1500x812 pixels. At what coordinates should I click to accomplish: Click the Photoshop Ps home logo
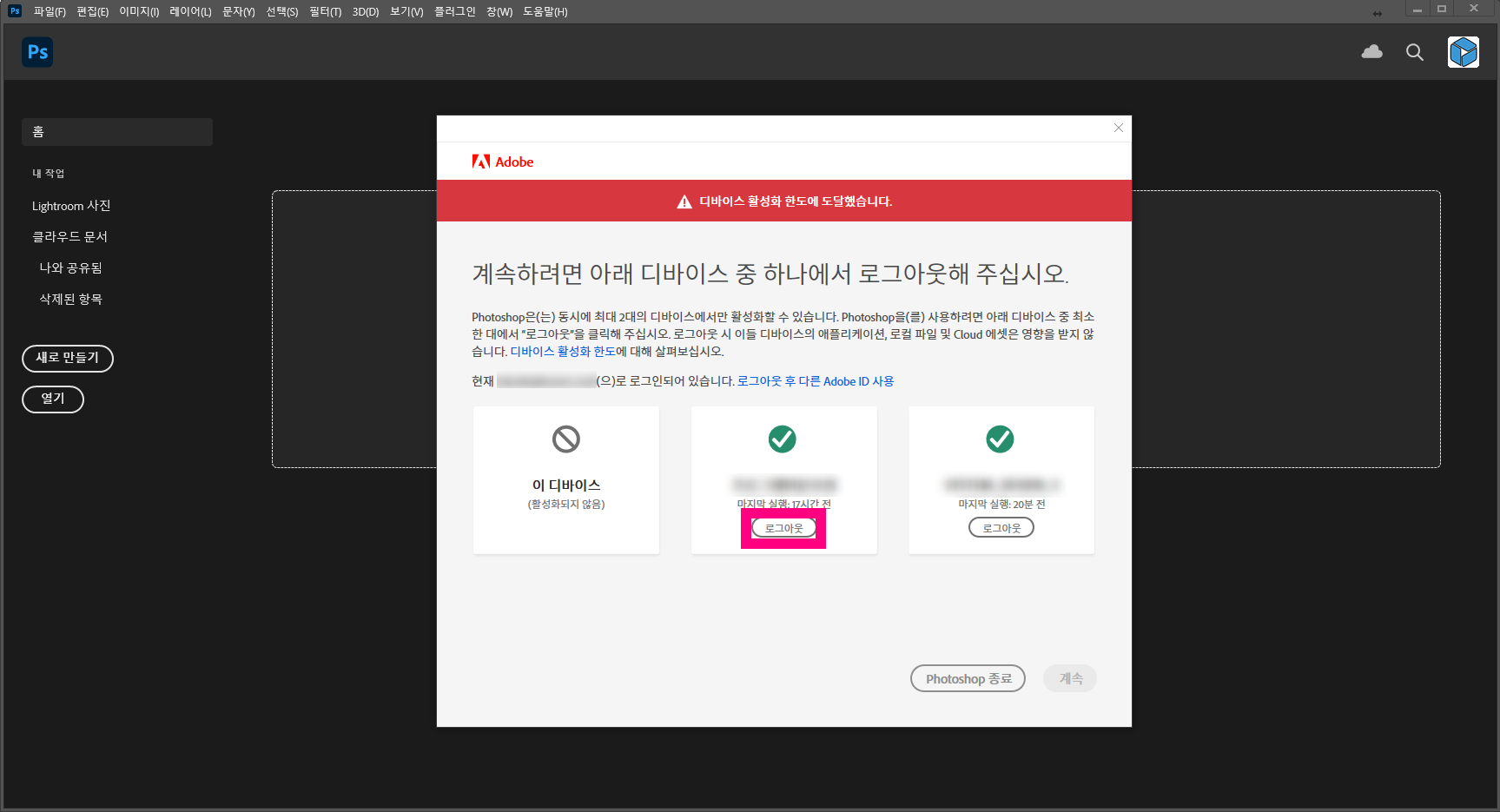tap(37, 52)
